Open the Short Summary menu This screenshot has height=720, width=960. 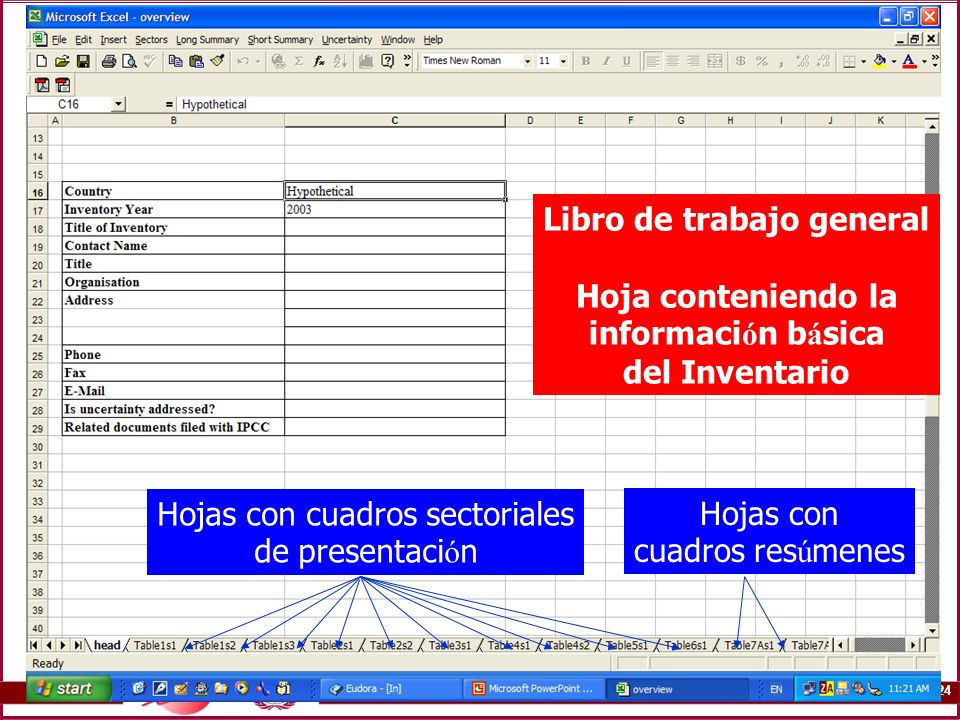pyautogui.click(x=280, y=40)
